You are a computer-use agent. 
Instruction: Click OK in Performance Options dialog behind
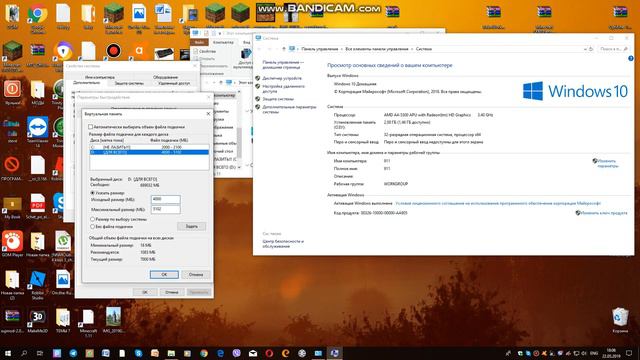point(145,292)
